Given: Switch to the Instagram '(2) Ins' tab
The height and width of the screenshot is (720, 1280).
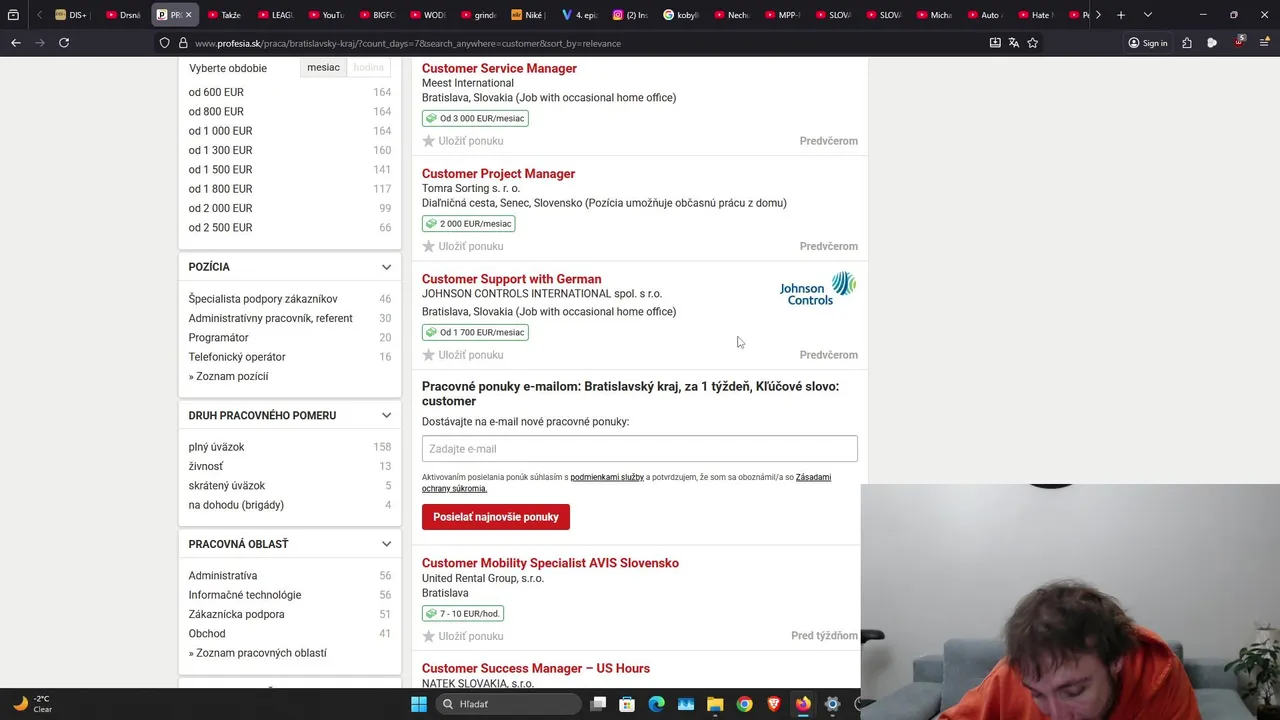Looking at the screenshot, I should click(630, 15).
